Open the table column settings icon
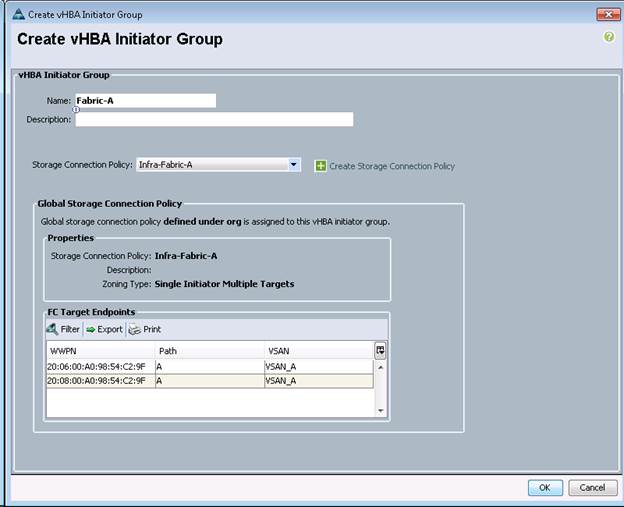 click(380, 350)
